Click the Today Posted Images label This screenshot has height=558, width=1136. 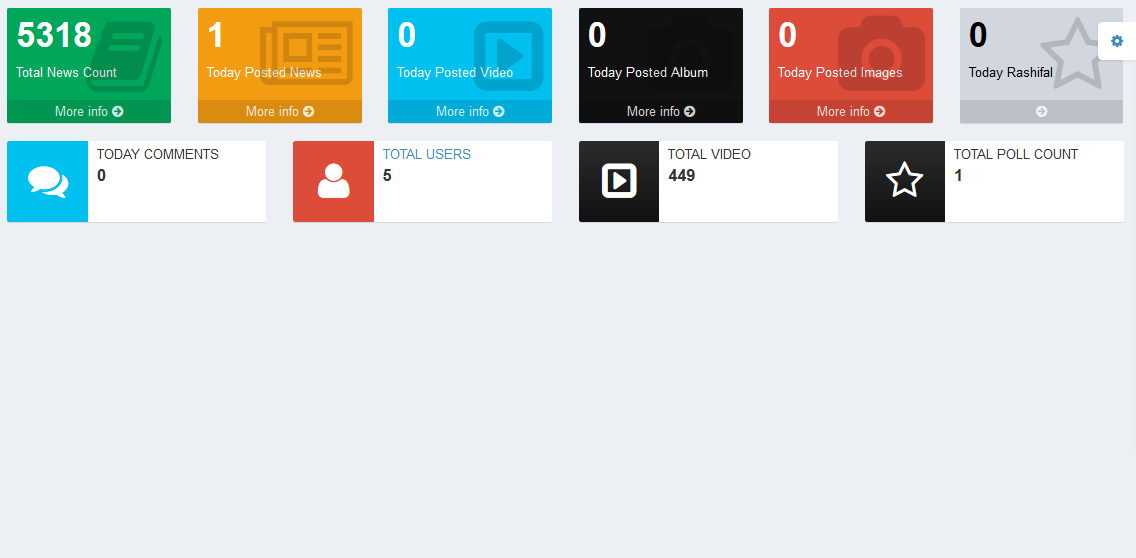840,72
